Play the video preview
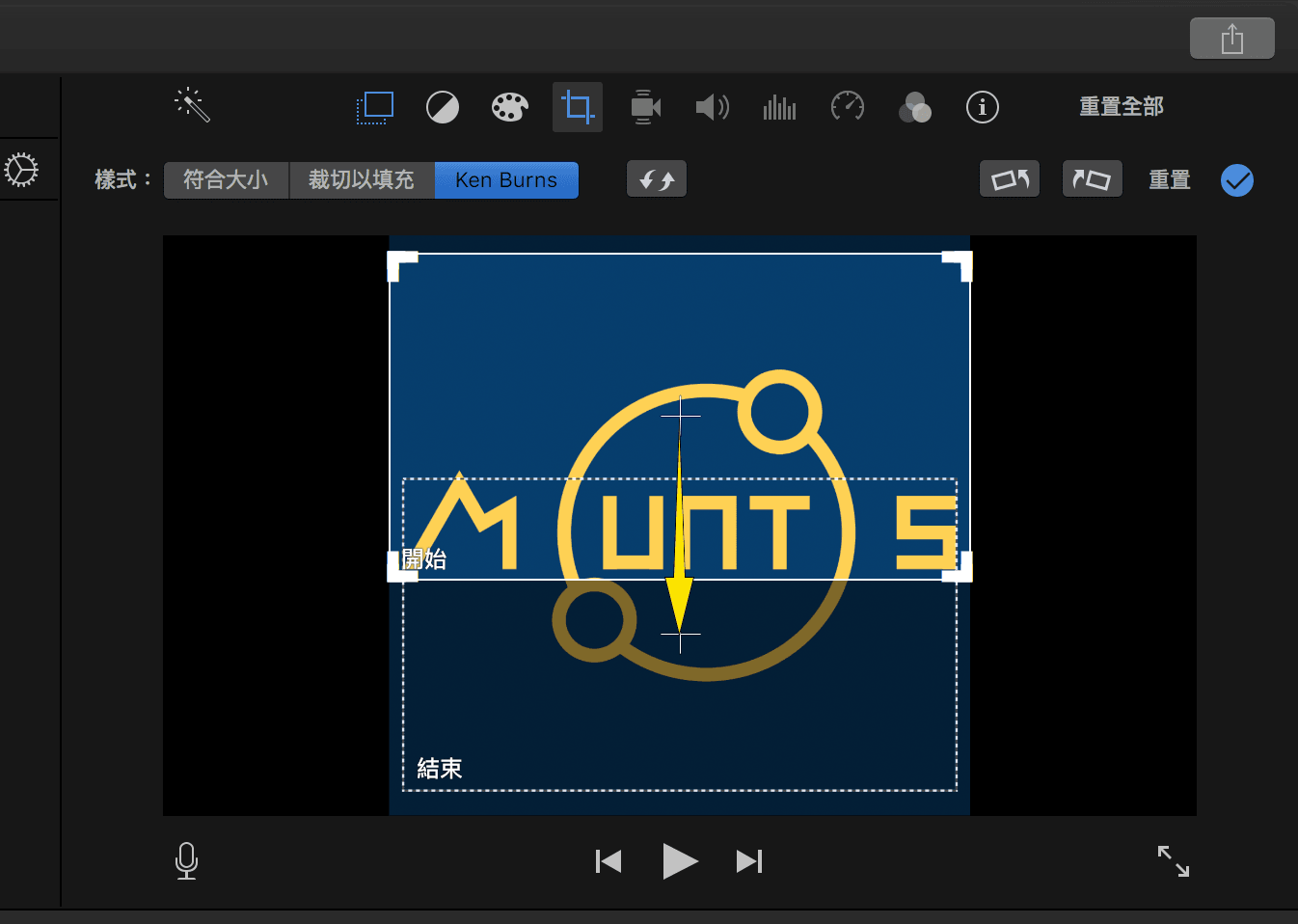The image size is (1298, 924). [x=680, y=860]
